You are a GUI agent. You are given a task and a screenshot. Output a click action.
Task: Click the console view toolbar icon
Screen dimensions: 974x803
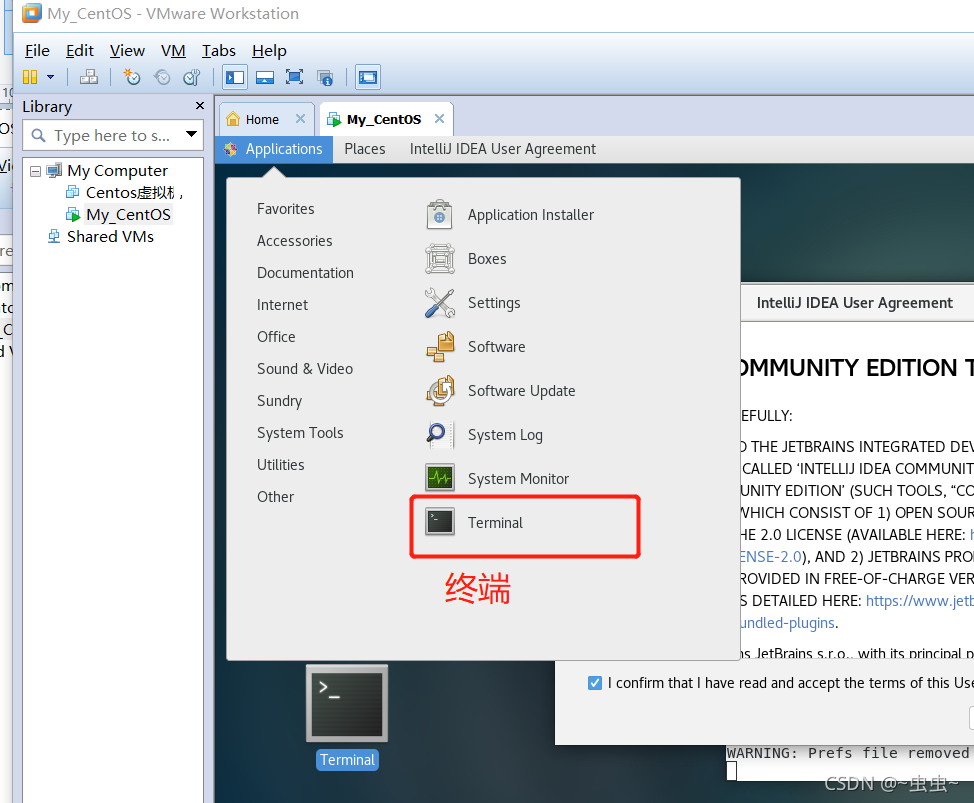click(368, 77)
